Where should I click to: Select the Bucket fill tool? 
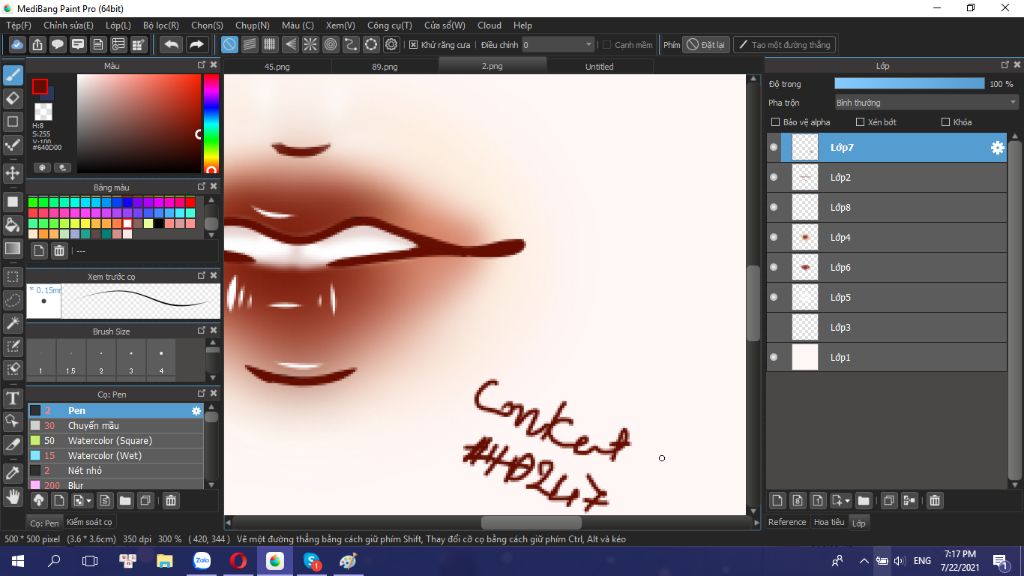(12, 225)
